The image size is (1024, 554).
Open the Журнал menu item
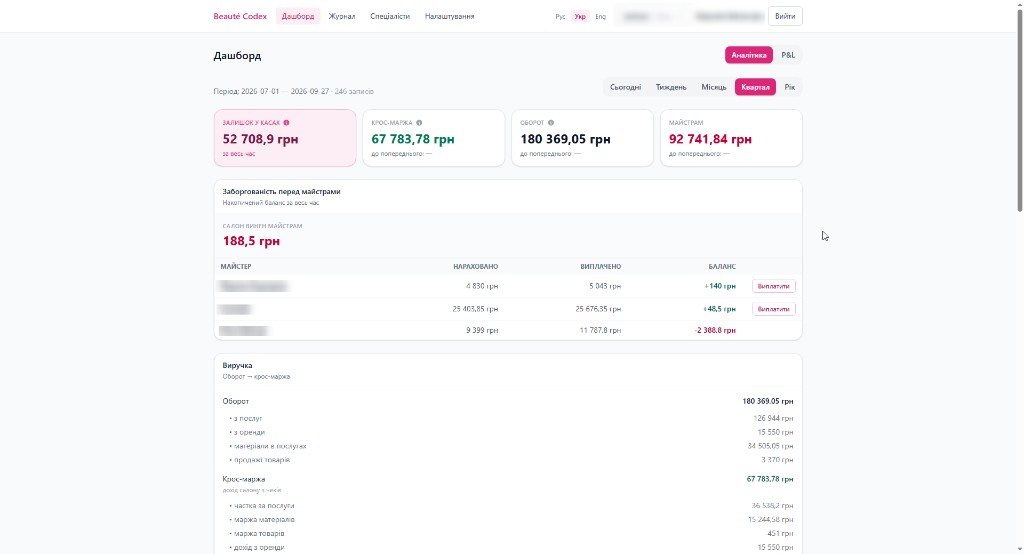(342, 16)
